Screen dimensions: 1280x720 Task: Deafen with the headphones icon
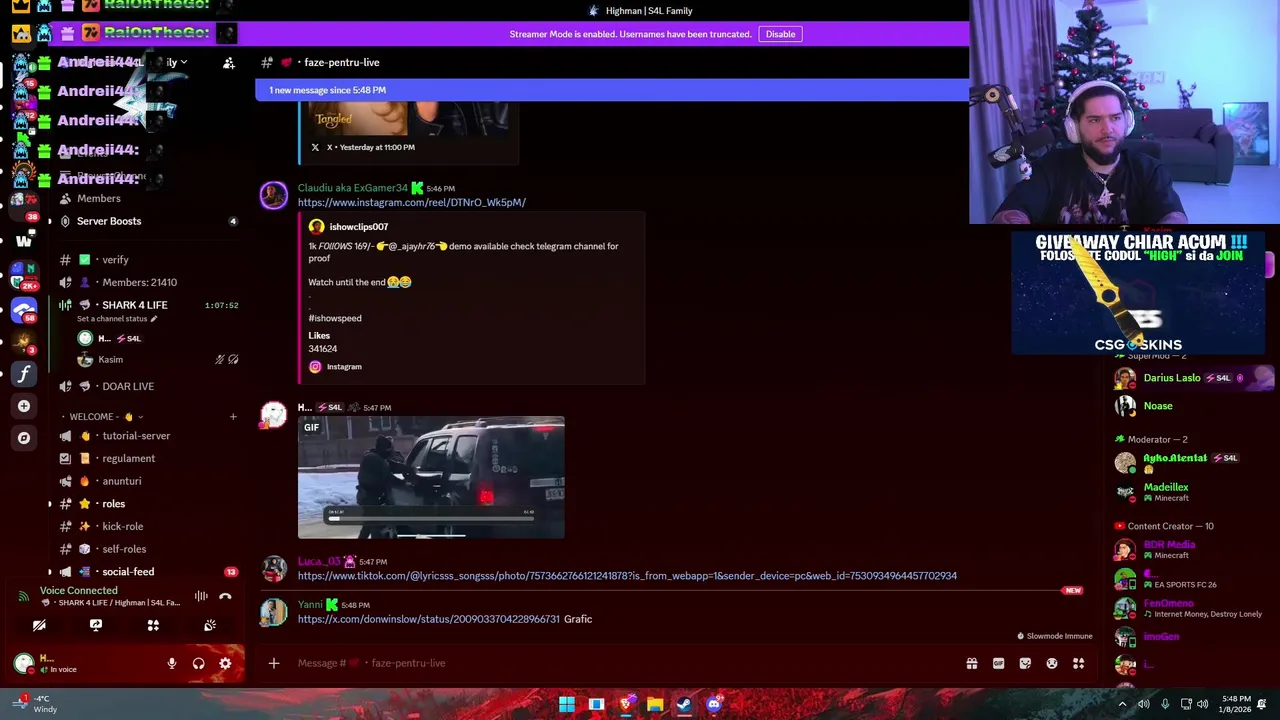pos(198,663)
